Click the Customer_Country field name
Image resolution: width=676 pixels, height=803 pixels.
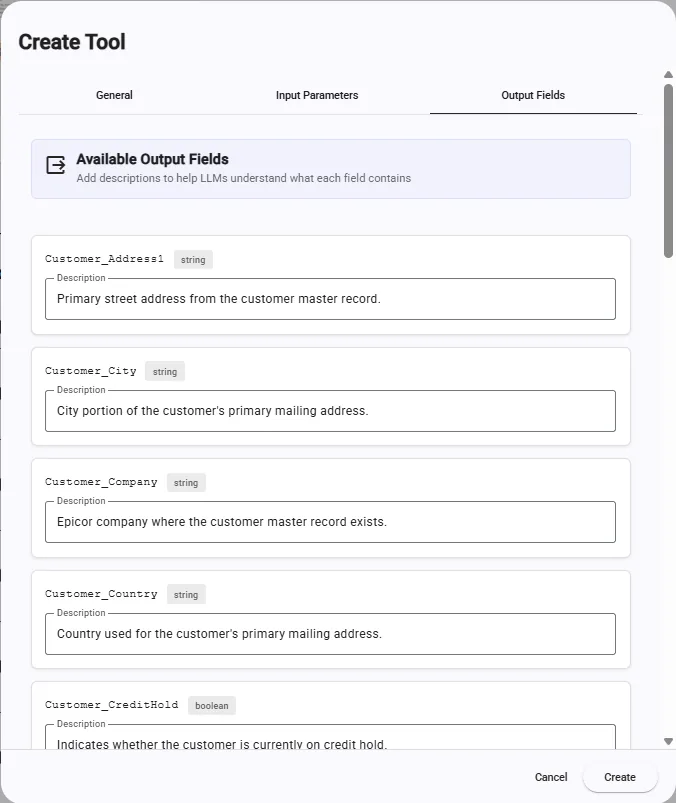101,594
